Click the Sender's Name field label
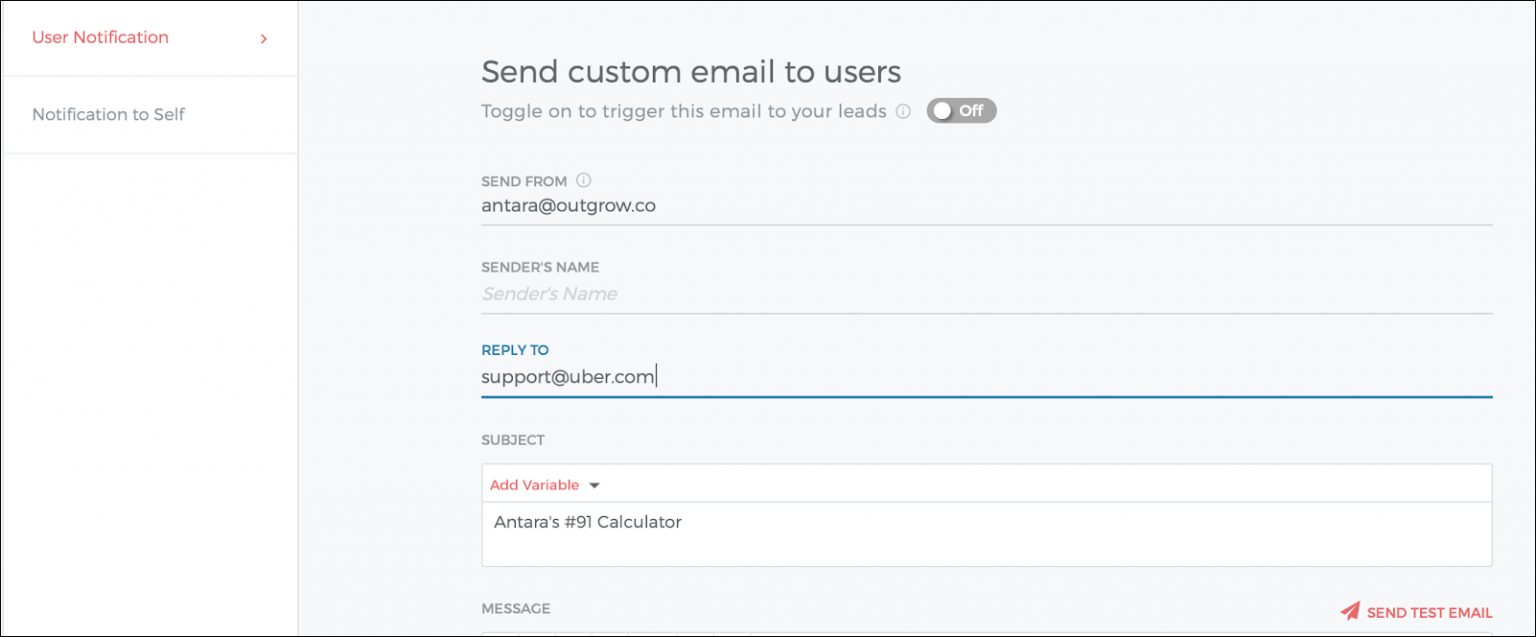Viewport: 1536px width, 637px height. [x=540, y=267]
